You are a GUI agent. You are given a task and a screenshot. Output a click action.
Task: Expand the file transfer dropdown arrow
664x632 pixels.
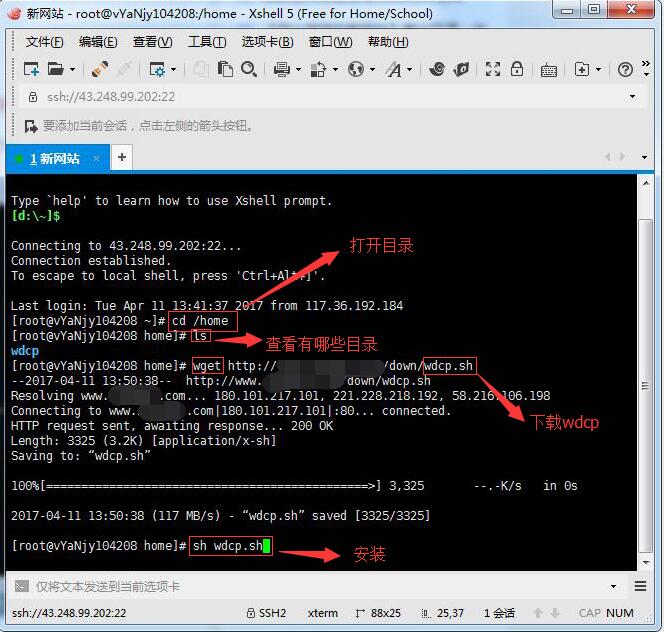[335, 69]
